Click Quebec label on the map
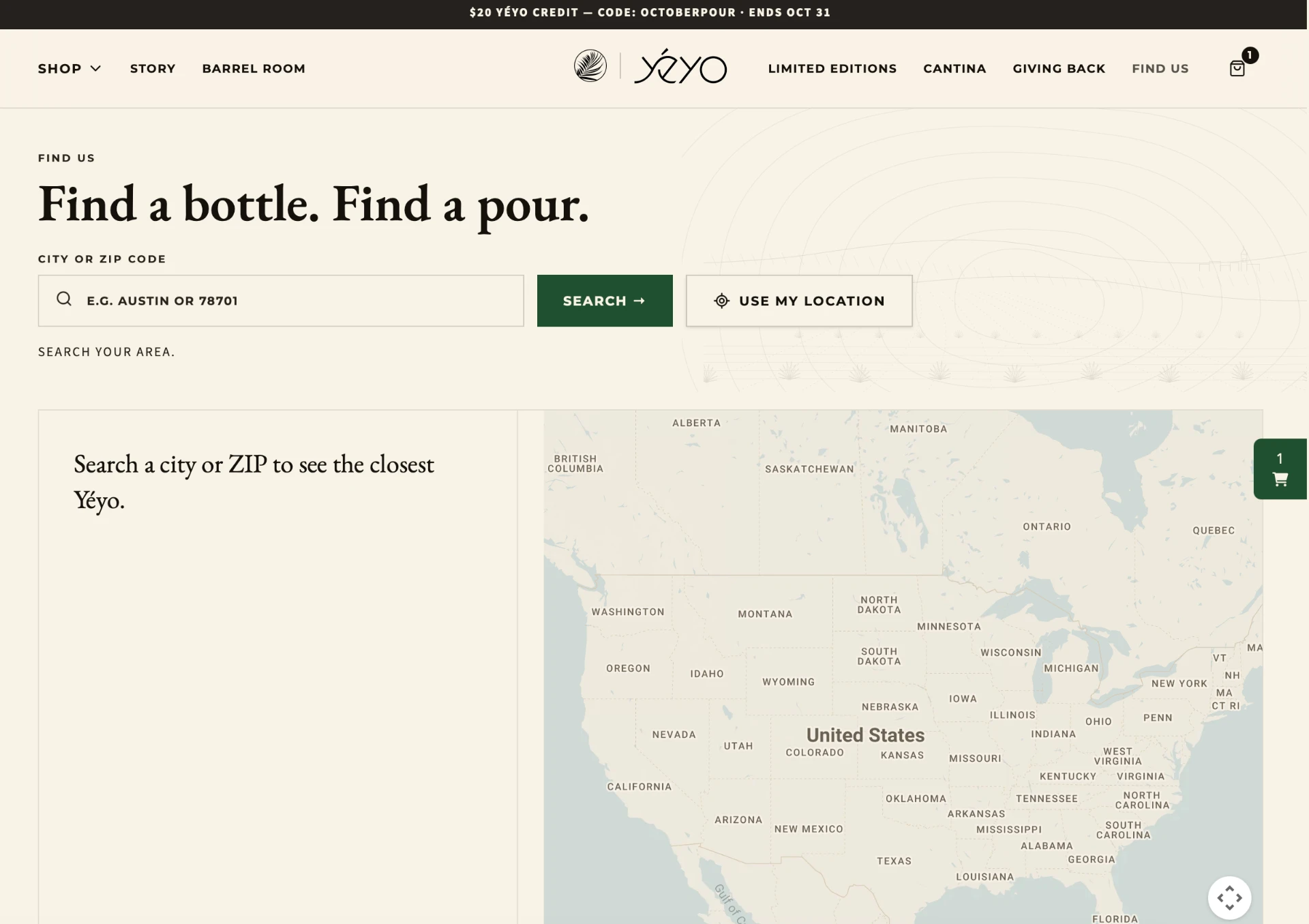 (1214, 531)
